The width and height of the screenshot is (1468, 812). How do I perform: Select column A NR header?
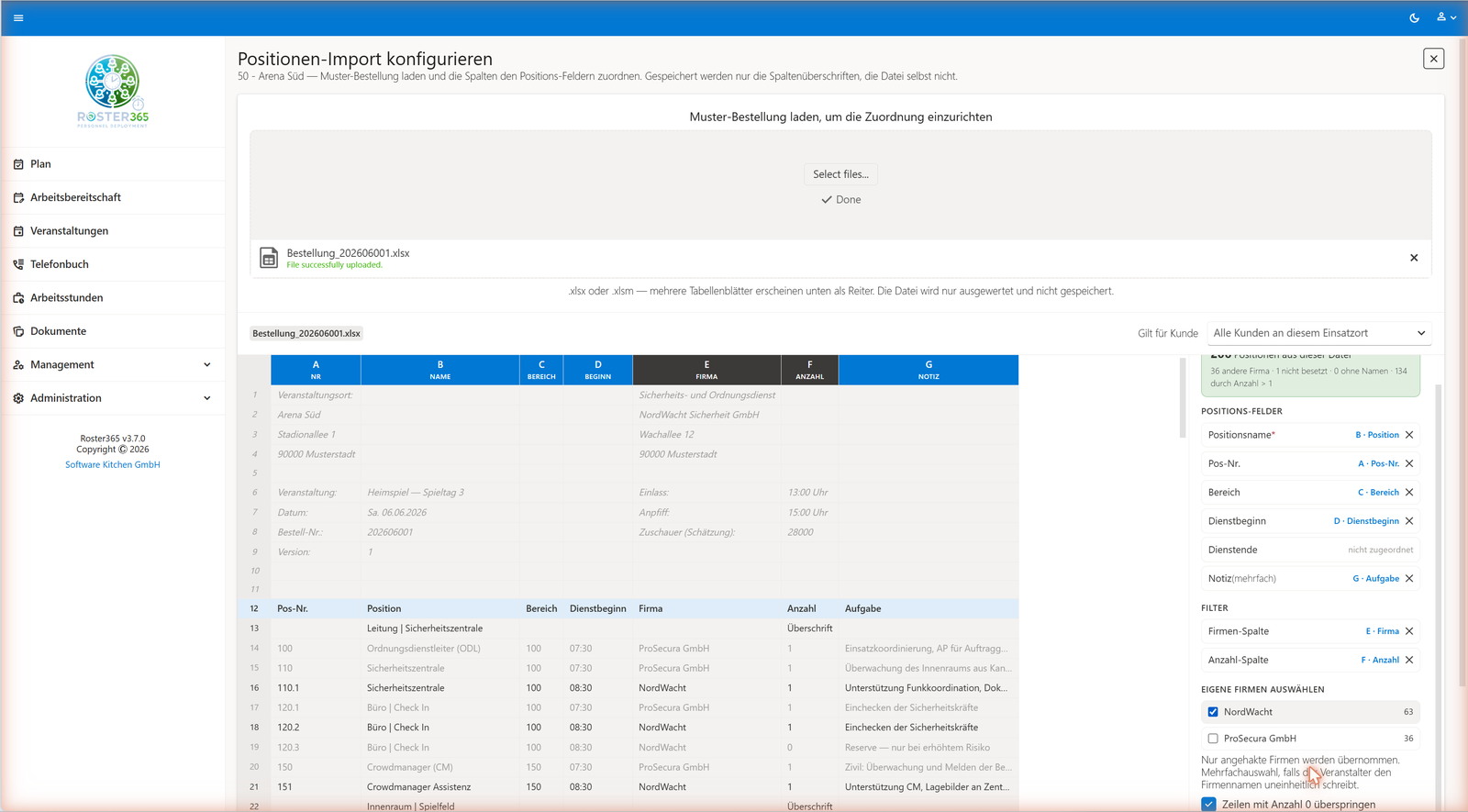pos(316,370)
